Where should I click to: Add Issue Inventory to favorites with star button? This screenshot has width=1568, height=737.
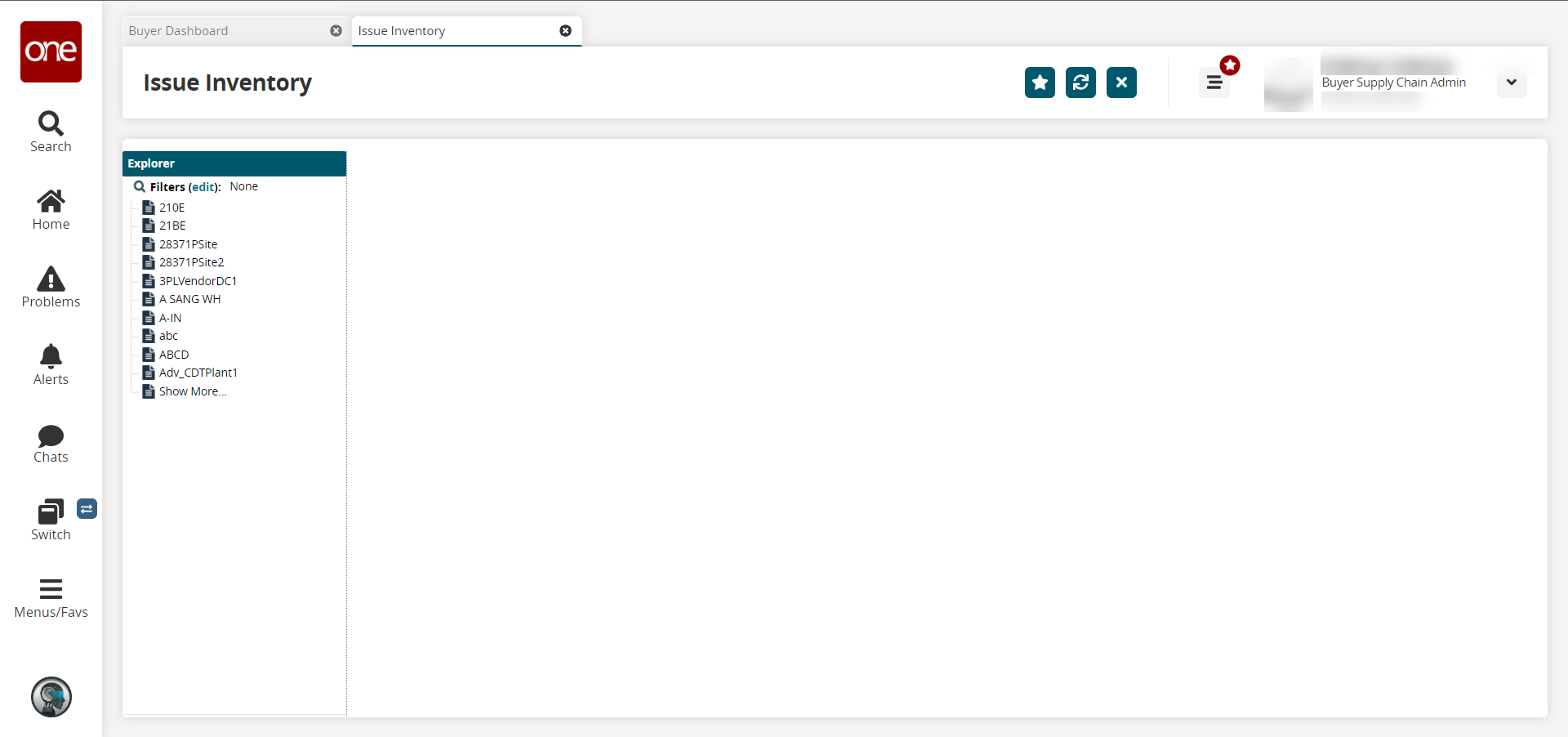coord(1040,83)
